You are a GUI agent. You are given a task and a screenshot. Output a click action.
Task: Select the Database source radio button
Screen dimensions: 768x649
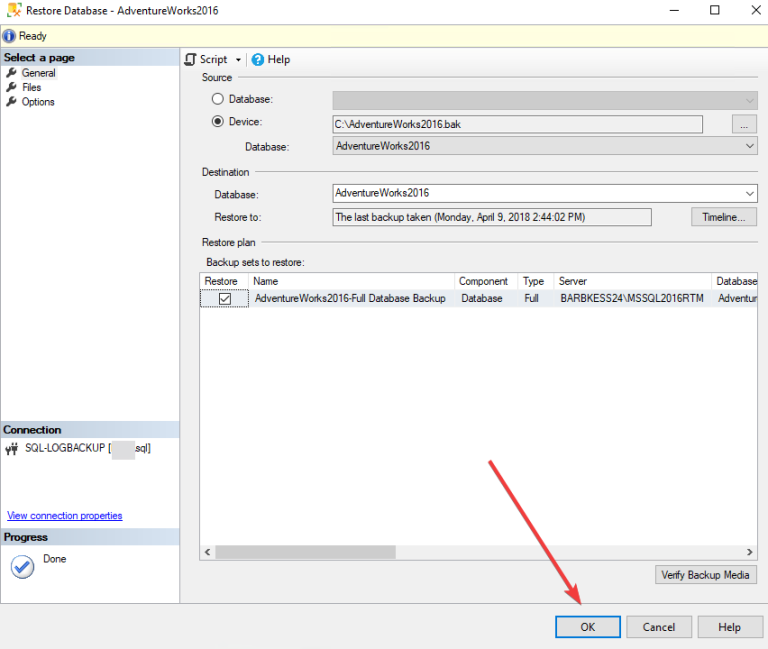[x=217, y=99]
